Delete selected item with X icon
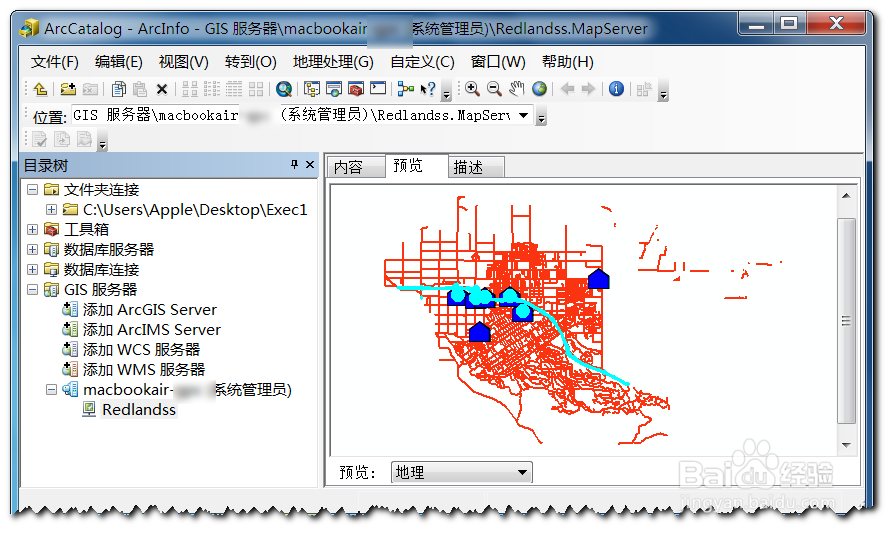This screenshot has width=885, height=533. pyautogui.click(x=162, y=89)
